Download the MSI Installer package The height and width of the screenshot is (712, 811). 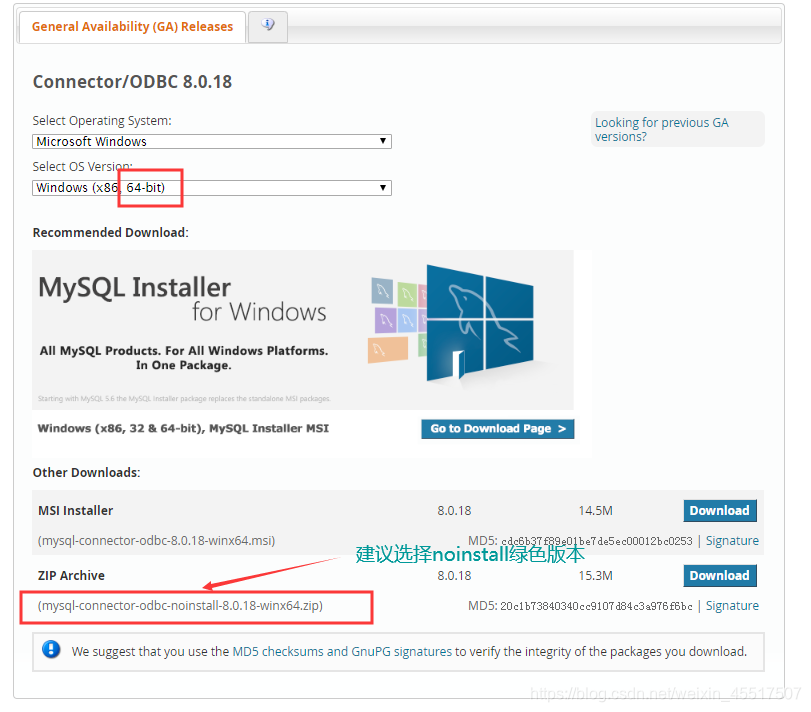pyautogui.click(x=719, y=511)
